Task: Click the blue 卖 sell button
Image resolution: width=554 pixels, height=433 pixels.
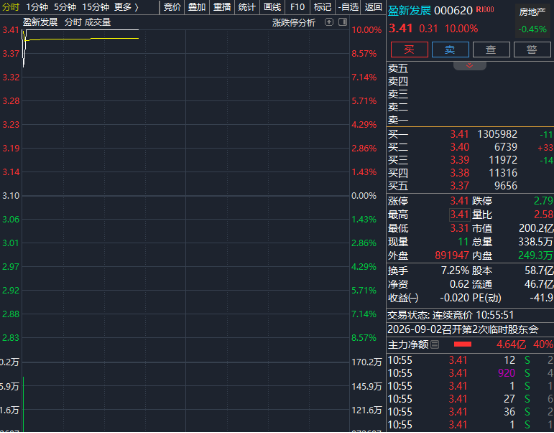Action: click(x=450, y=49)
